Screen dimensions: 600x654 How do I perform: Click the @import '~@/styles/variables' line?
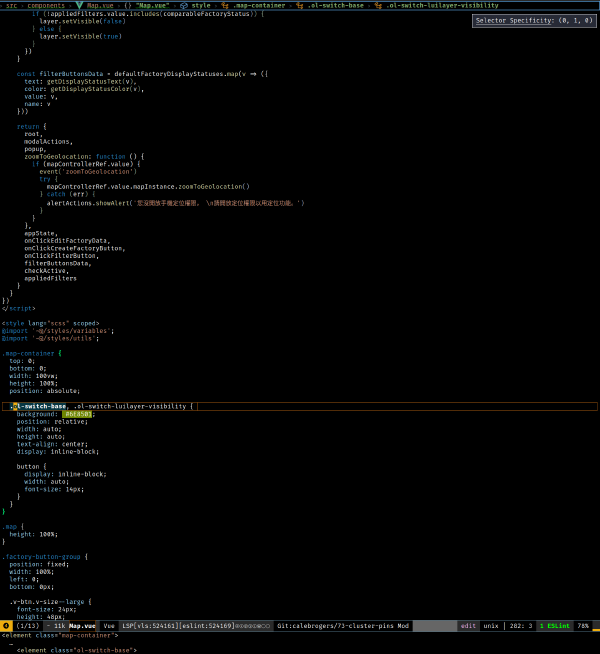point(58,331)
